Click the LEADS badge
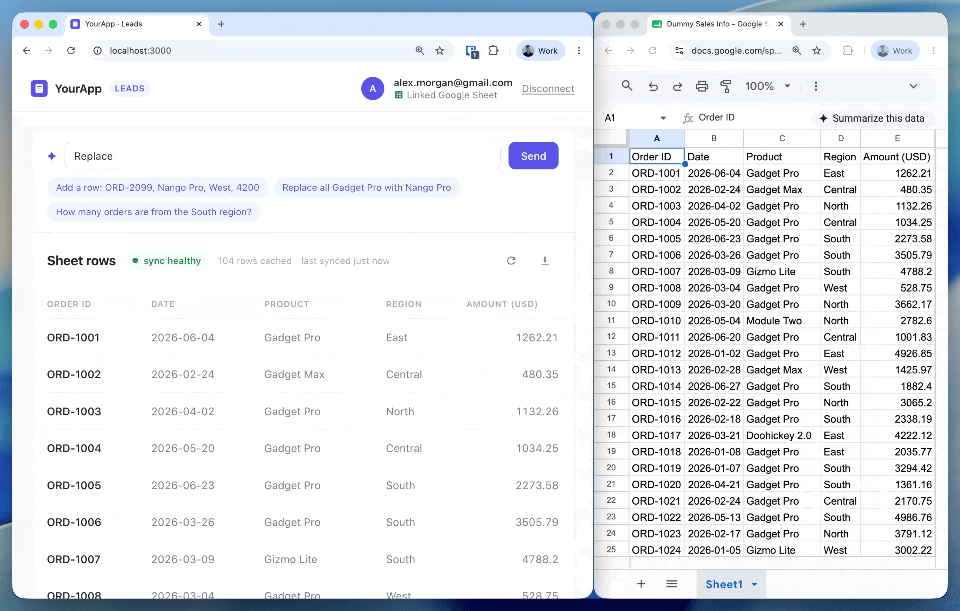 click(x=130, y=89)
